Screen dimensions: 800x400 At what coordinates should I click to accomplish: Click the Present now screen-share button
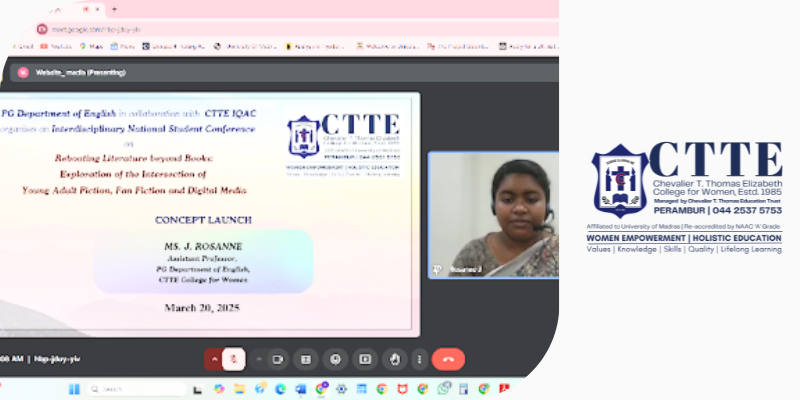coord(365,359)
